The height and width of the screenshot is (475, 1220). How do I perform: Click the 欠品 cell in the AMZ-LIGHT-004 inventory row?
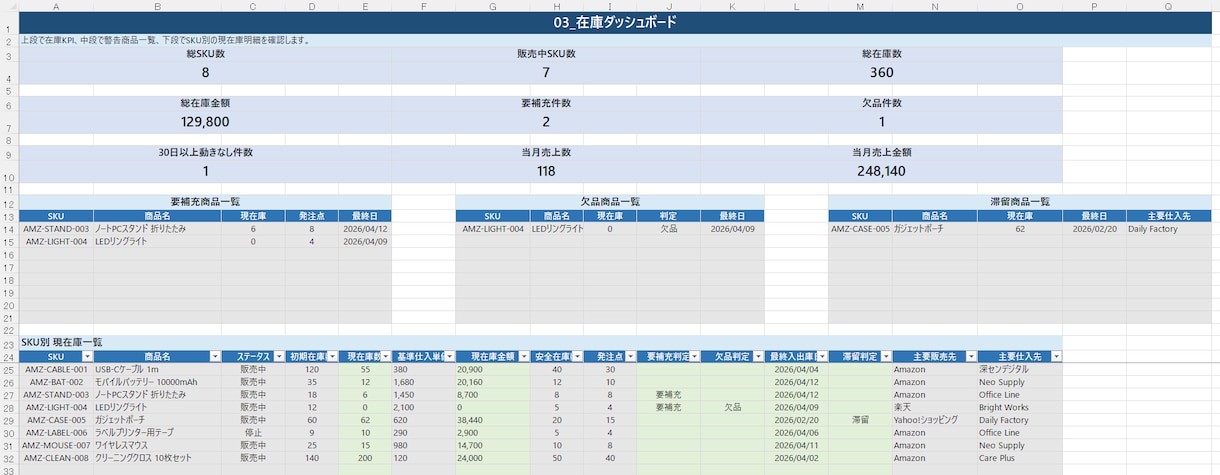coord(732,408)
